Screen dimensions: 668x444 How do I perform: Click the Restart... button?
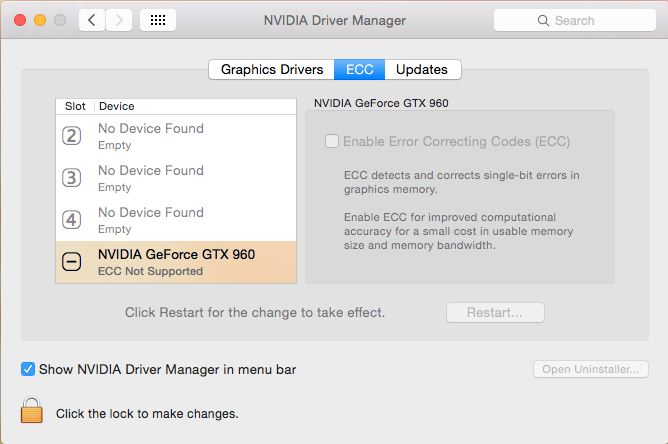click(x=495, y=312)
